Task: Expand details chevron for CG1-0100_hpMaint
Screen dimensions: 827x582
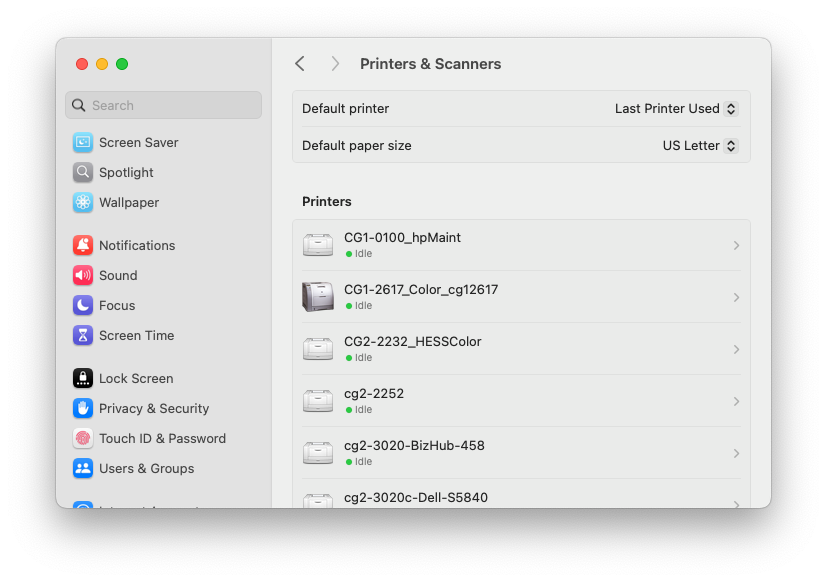Action: [736, 245]
